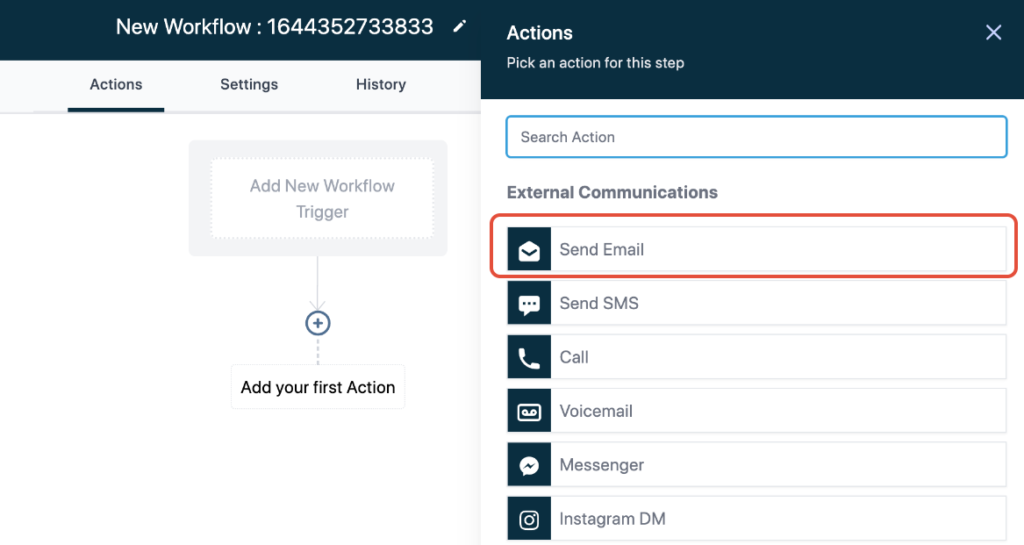Viewport: 1024px width, 545px height.
Task: Click the pencil icon to rename workflow
Action: tap(459, 27)
